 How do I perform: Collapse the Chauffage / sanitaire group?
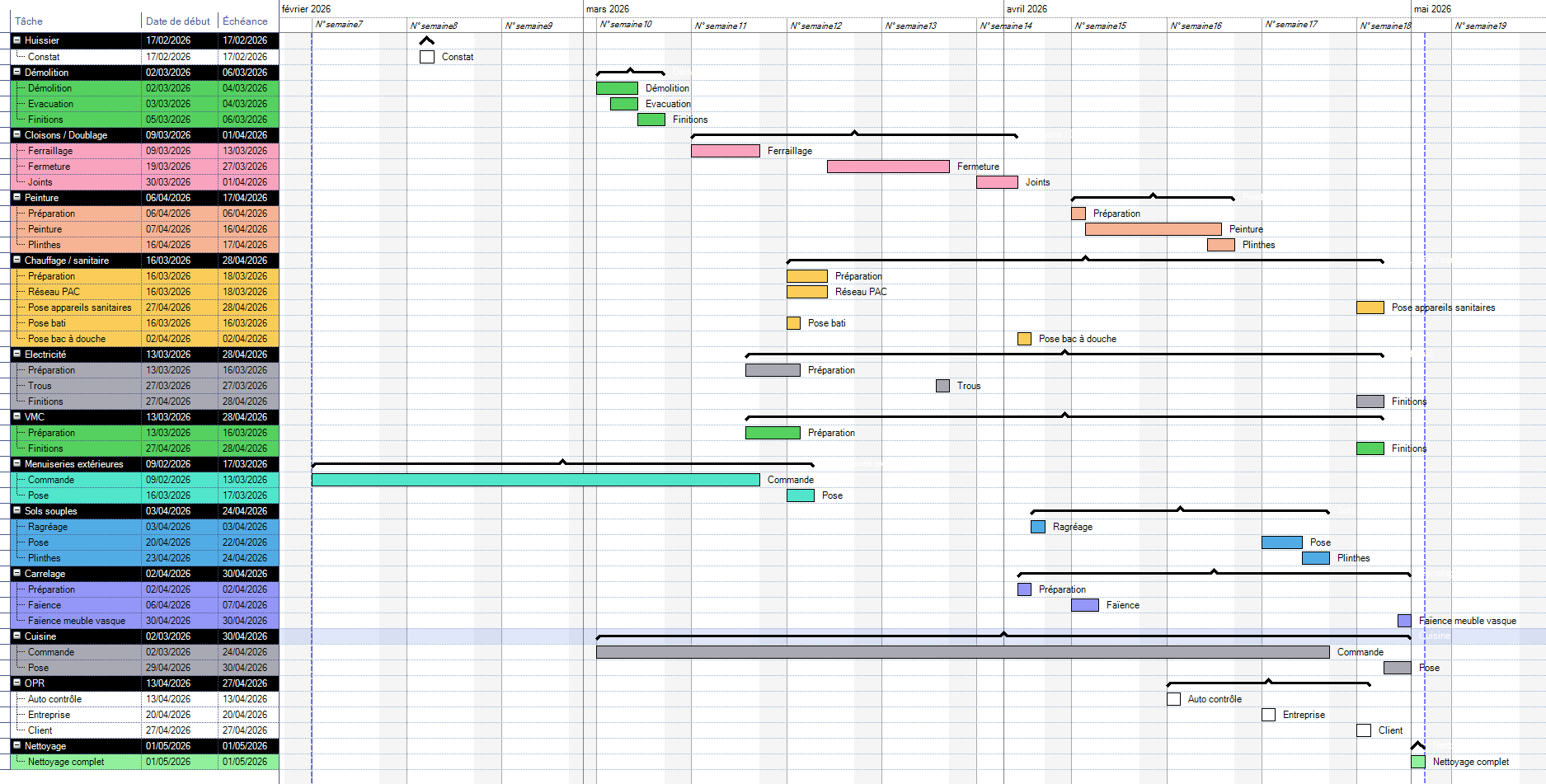pyautogui.click(x=16, y=260)
